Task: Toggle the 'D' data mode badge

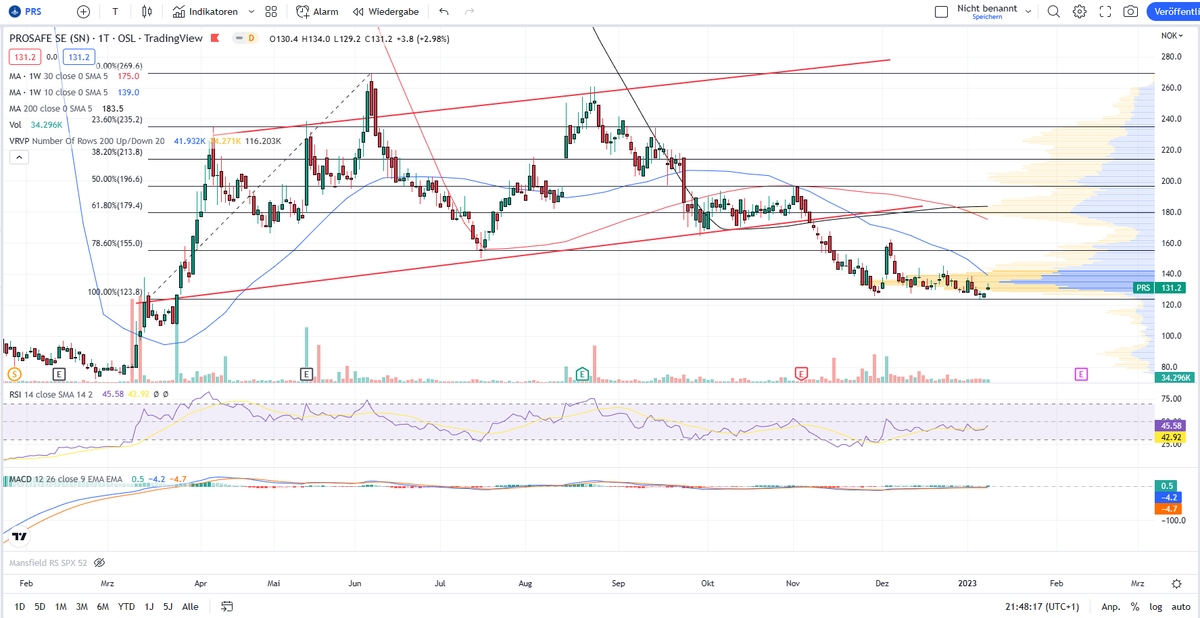Action: [x=252, y=38]
